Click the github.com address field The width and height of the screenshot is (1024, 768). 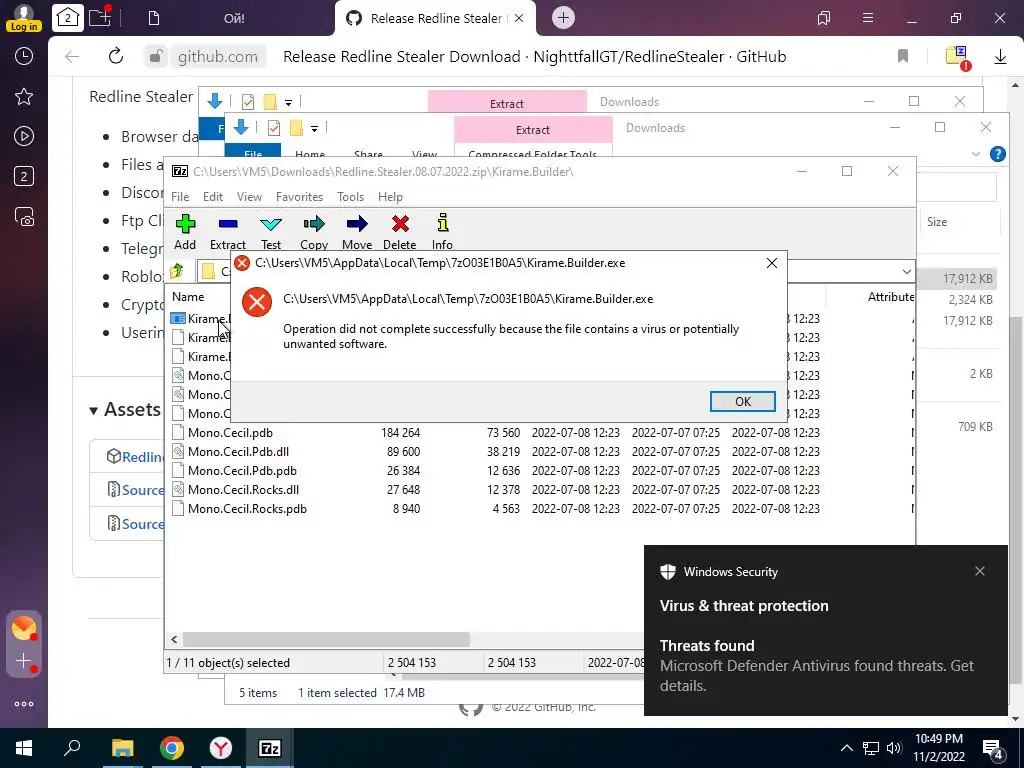click(217, 56)
